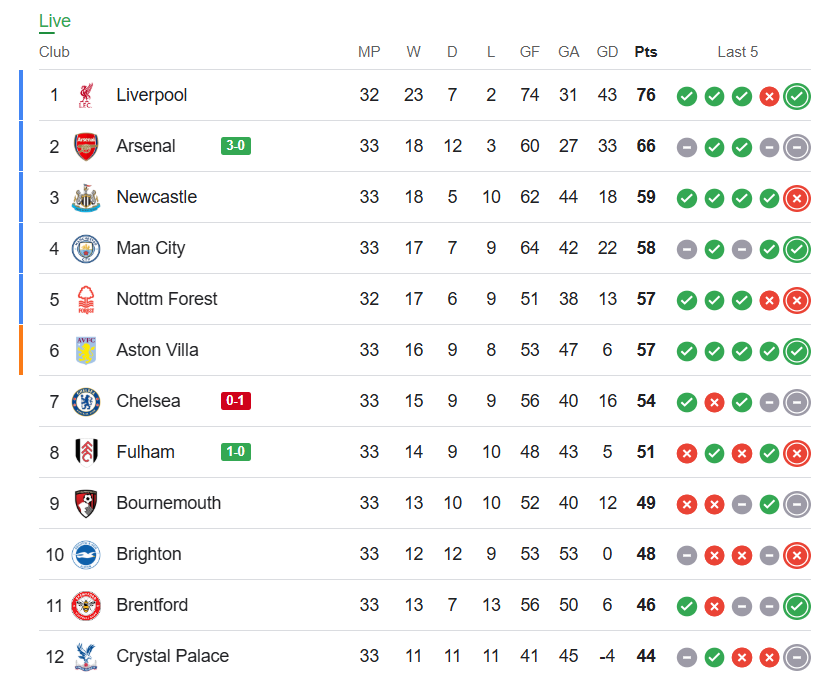Open Fulham's live 1-0 score badge

(236, 452)
